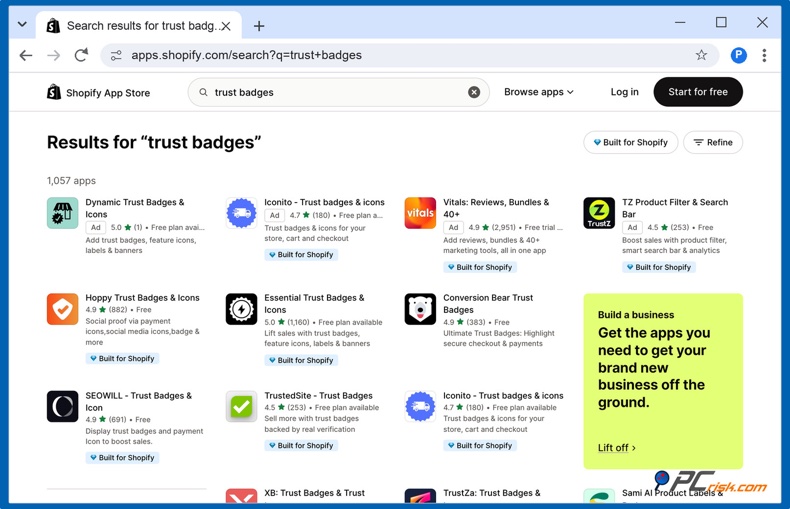
Task: Reload the page
Action: tap(81, 55)
